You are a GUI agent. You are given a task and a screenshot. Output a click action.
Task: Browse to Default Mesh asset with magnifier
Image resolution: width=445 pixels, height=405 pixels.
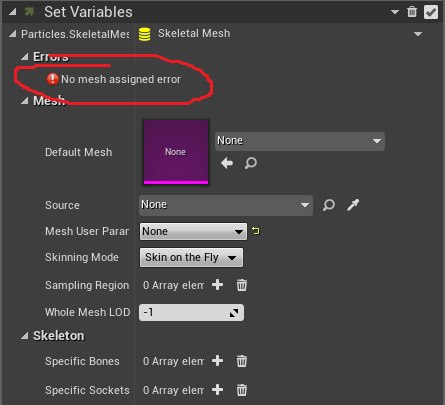[x=251, y=163]
